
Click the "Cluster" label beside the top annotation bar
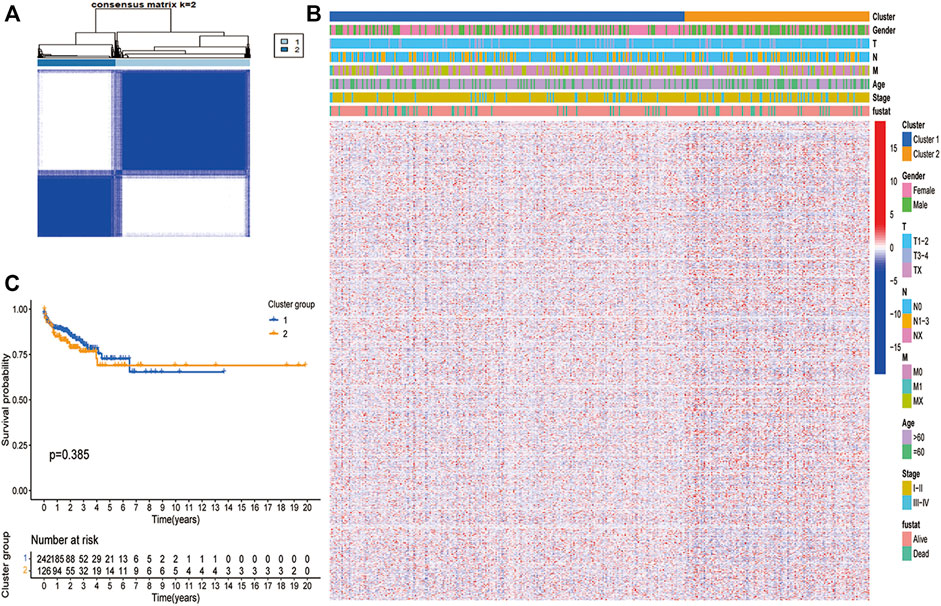click(884, 17)
